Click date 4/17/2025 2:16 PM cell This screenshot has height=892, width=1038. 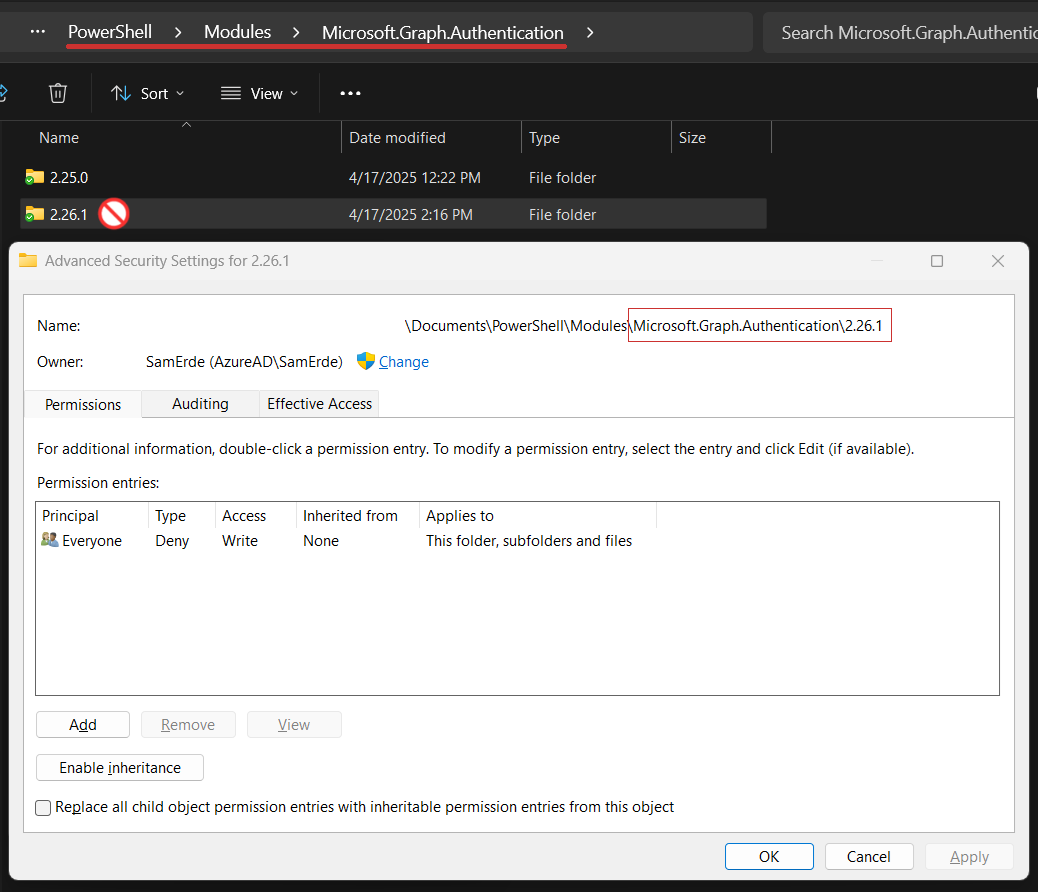coord(410,215)
